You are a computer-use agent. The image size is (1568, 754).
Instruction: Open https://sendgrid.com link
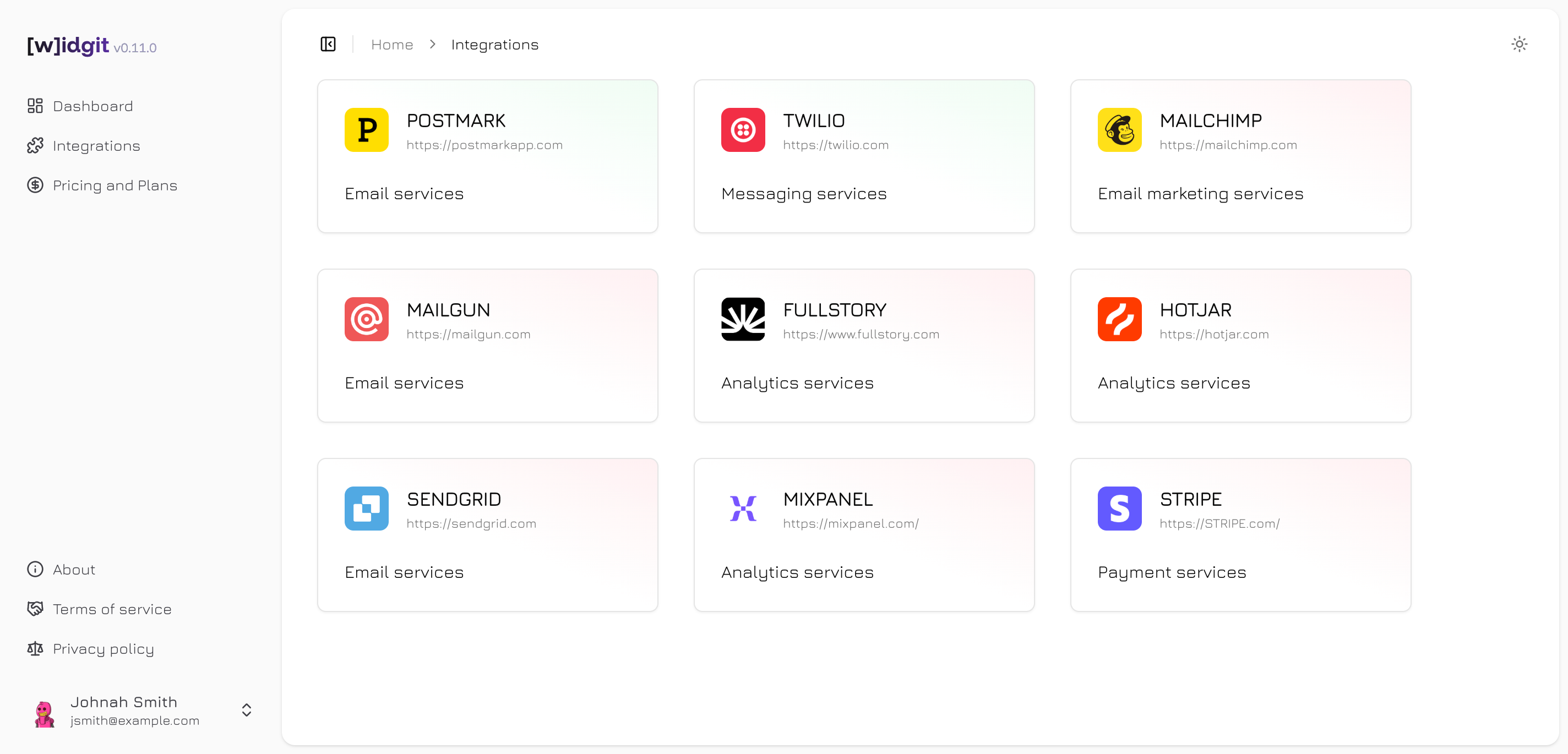coord(472,523)
